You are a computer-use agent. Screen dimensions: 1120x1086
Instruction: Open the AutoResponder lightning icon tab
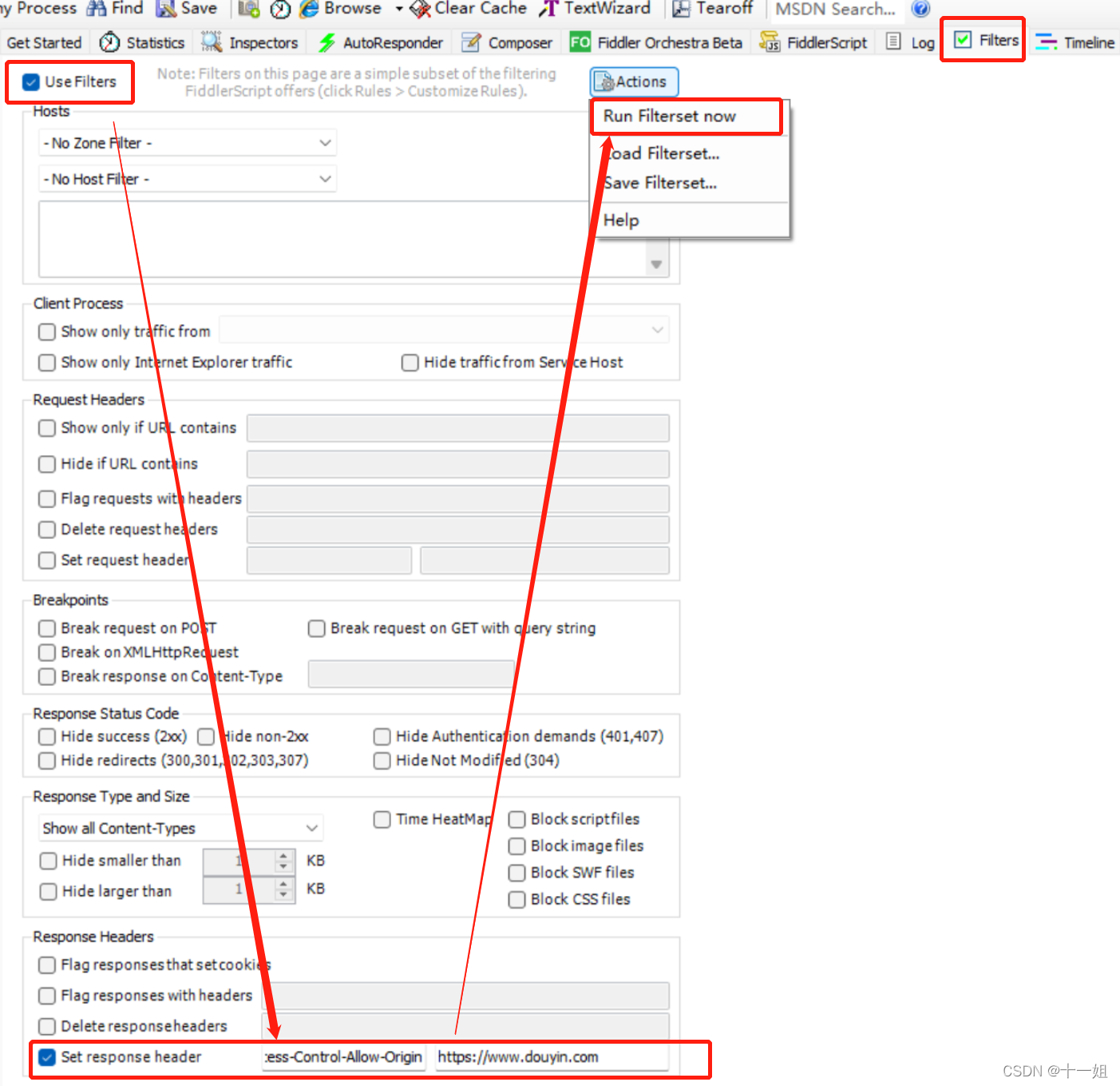(x=327, y=42)
